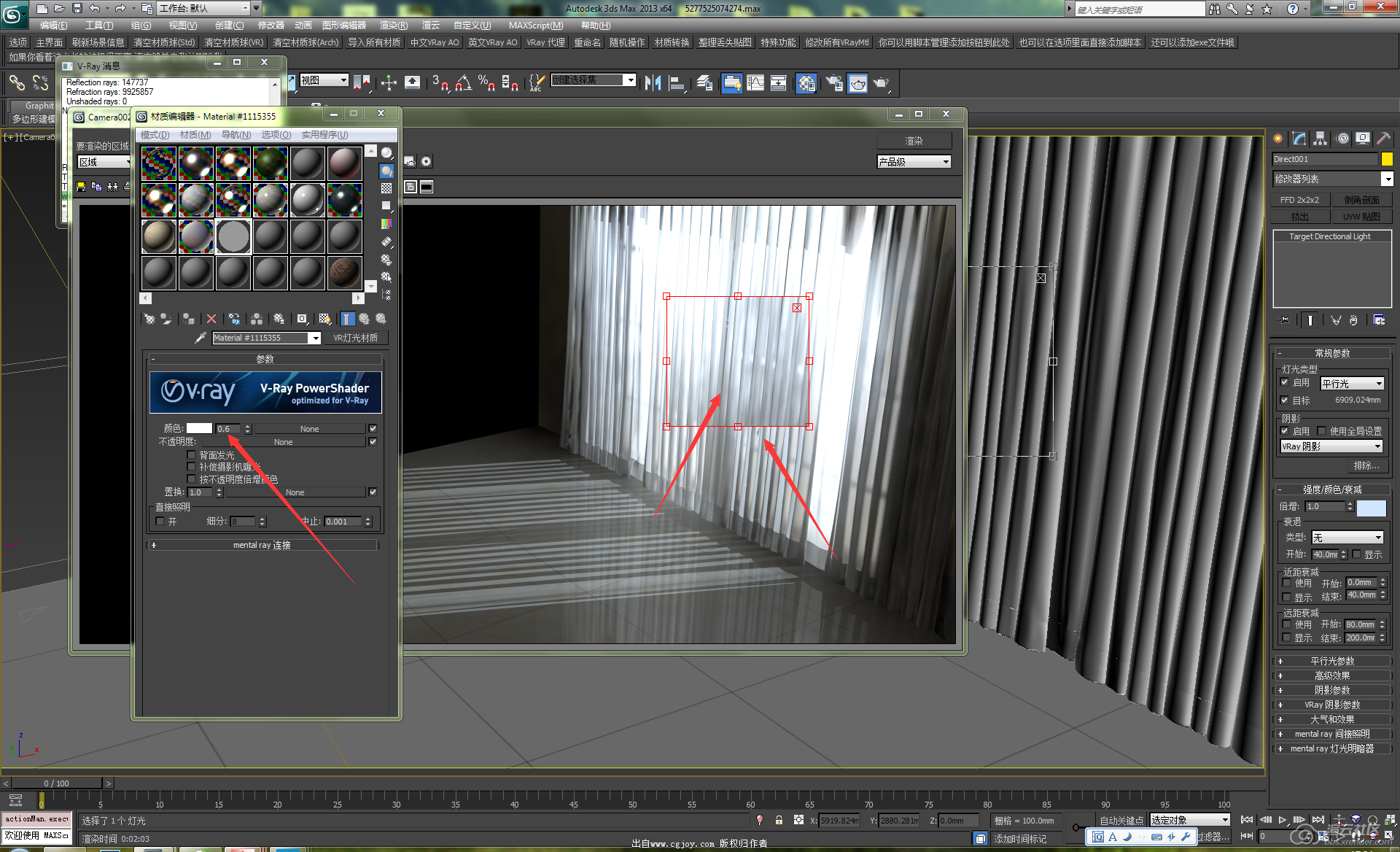Image resolution: width=1400 pixels, height=852 pixels.
Task: Enable direct illumination 开 checkbox
Action: pos(160,522)
